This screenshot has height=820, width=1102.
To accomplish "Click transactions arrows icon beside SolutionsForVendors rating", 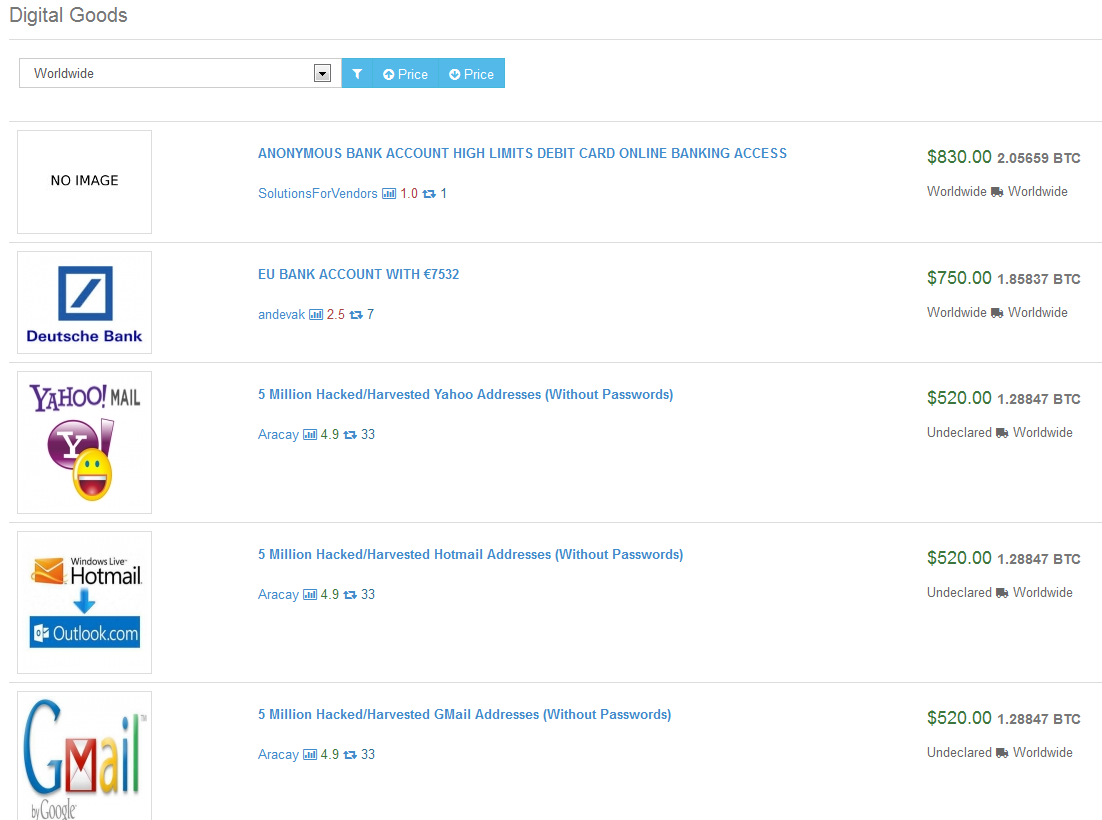I will pyautogui.click(x=429, y=194).
